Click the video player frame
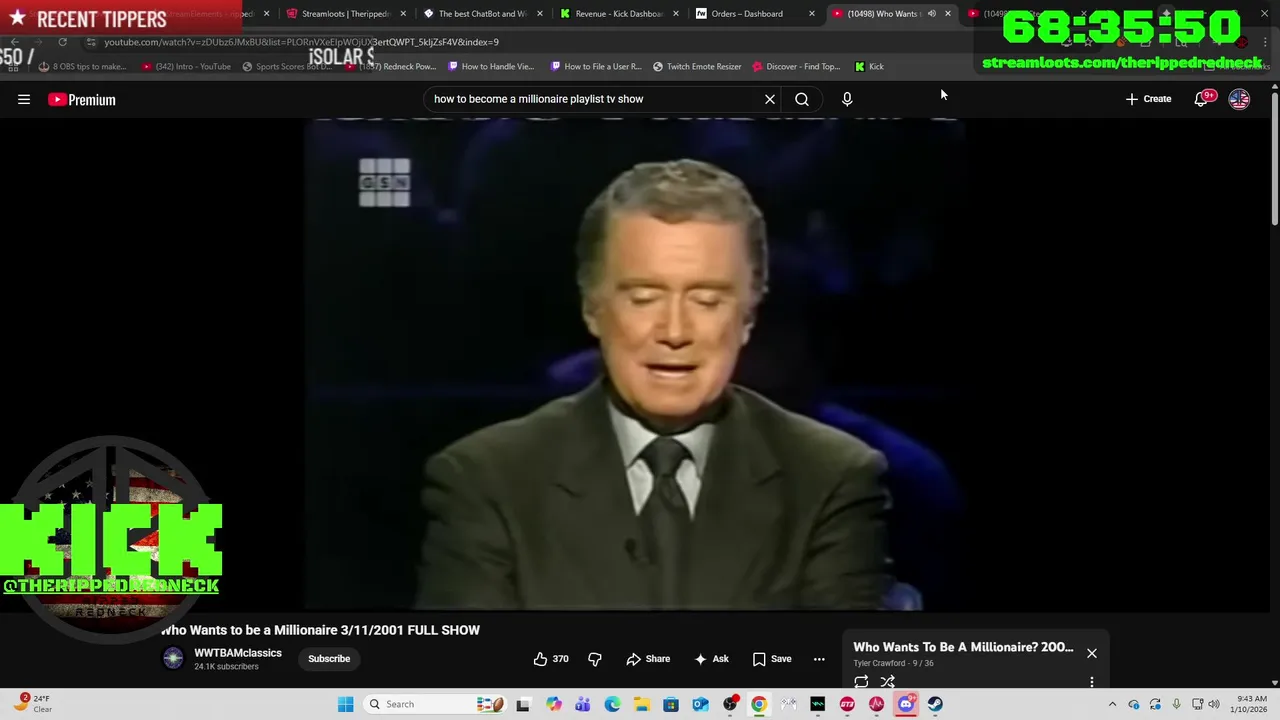This screenshot has width=1280, height=720. click(635, 365)
